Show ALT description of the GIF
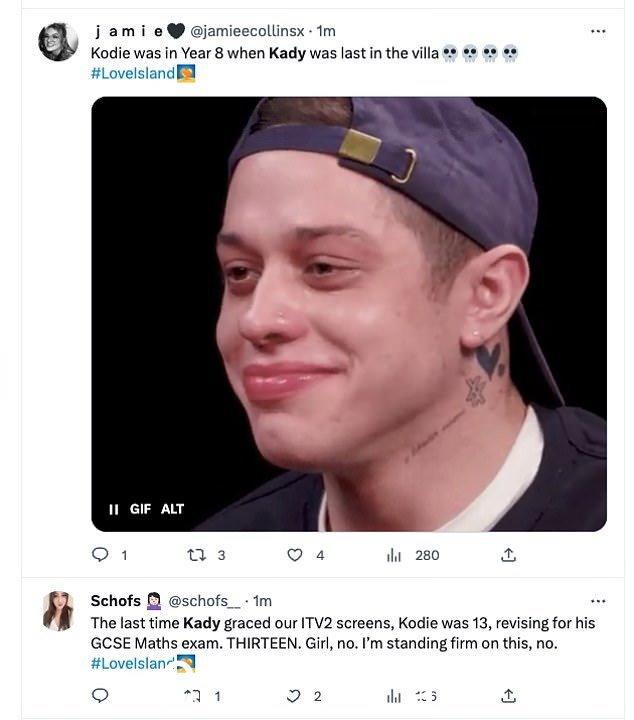 (x=172, y=509)
